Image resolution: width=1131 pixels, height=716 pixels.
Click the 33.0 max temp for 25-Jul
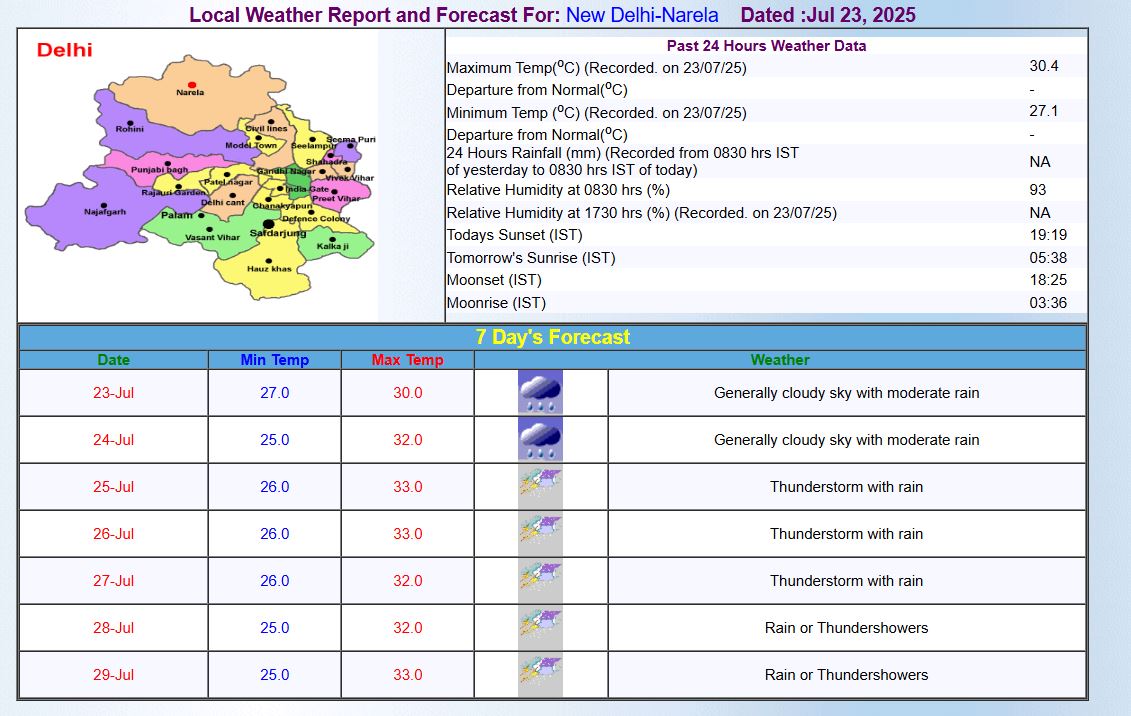[408, 487]
